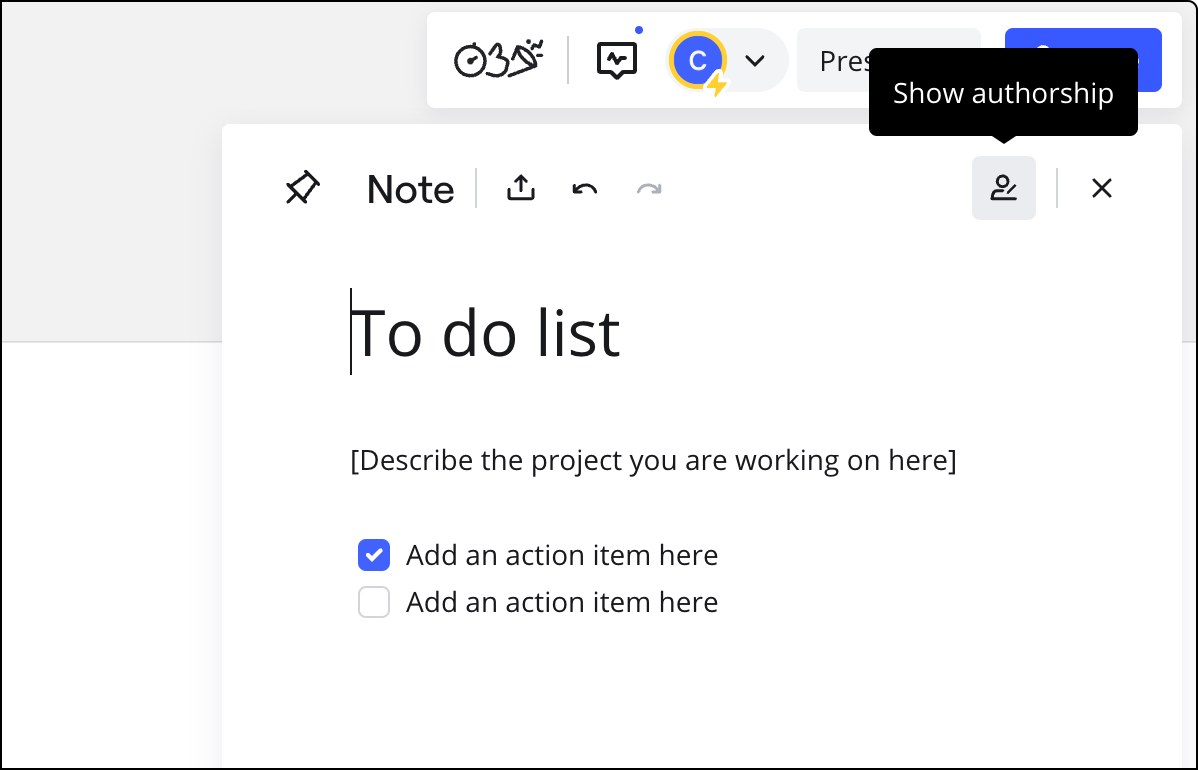Open the activity feed chat icon
The height and width of the screenshot is (770, 1198).
click(x=617, y=61)
